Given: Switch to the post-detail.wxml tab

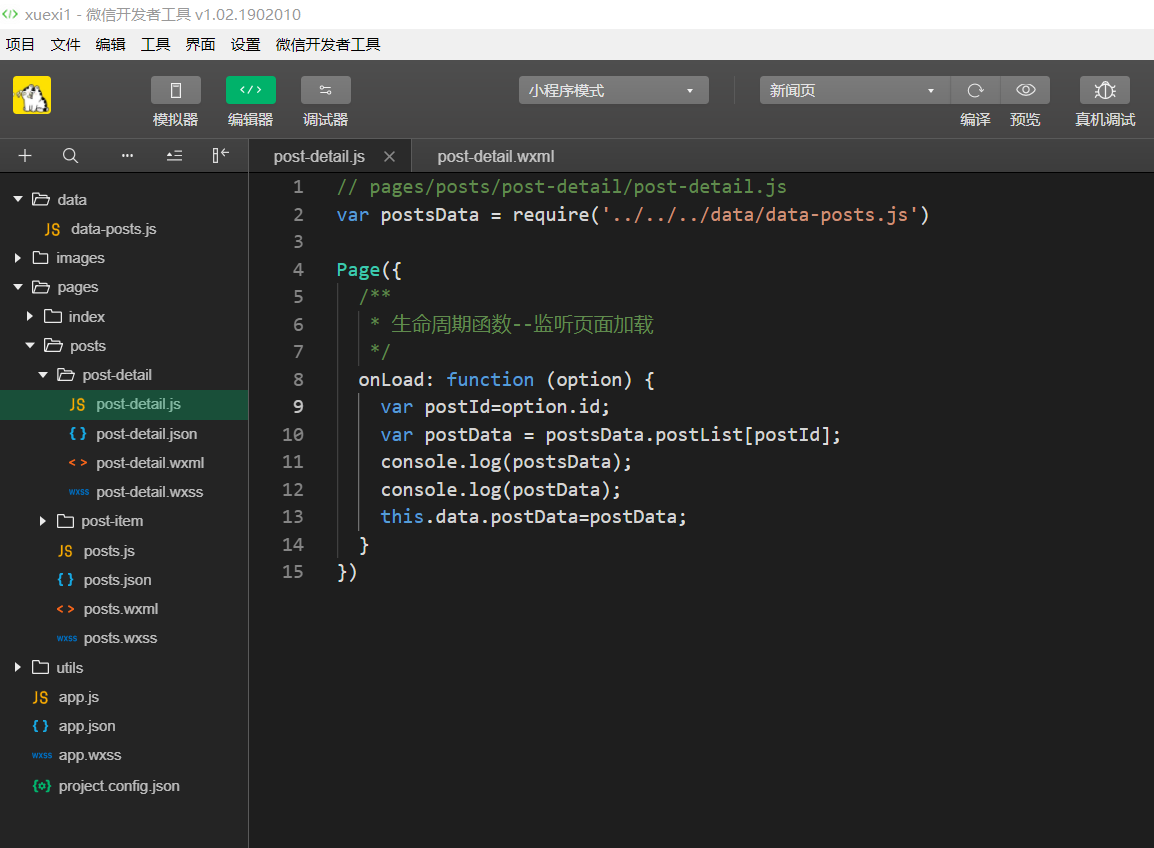Looking at the screenshot, I should click(x=495, y=157).
